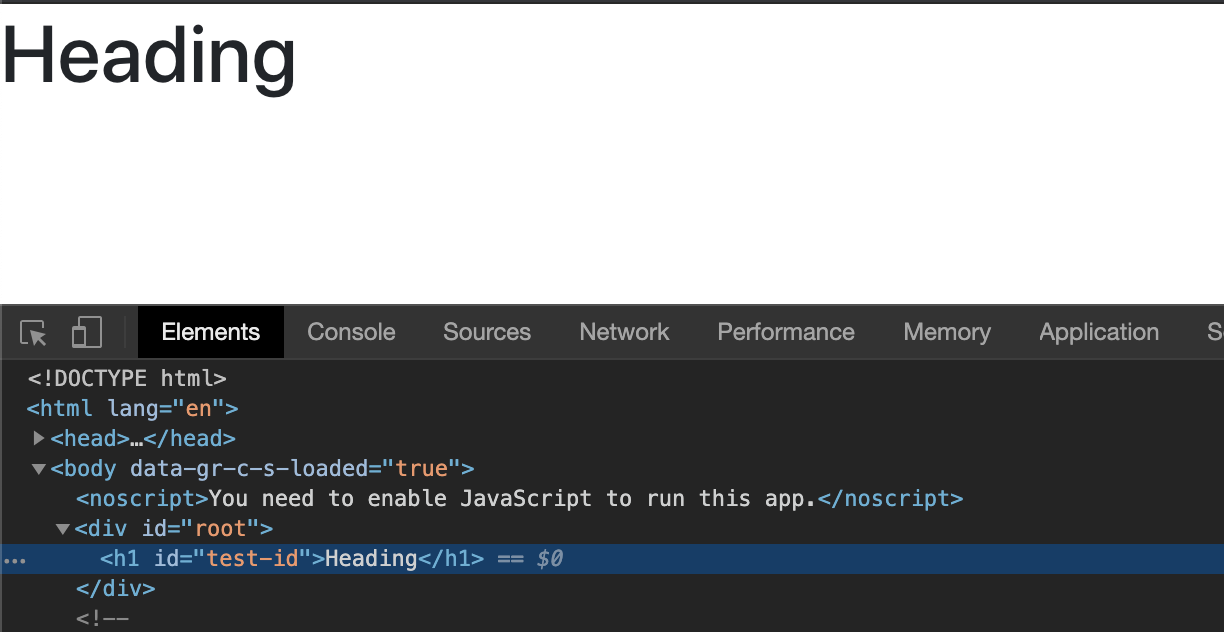The height and width of the screenshot is (632, 1224).
Task: Switch to the Elements tab
Action: [x=211, y=332]
